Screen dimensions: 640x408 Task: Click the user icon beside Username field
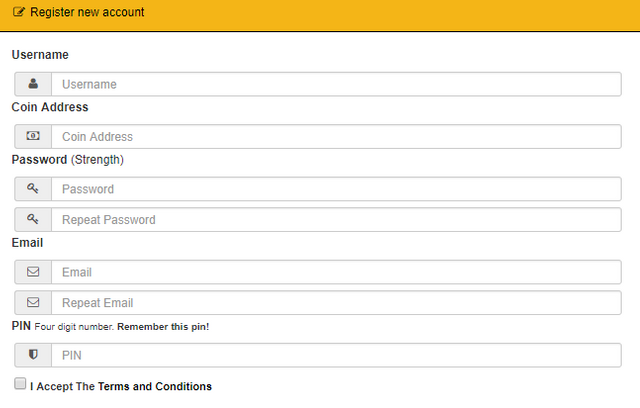pos(33,84)
